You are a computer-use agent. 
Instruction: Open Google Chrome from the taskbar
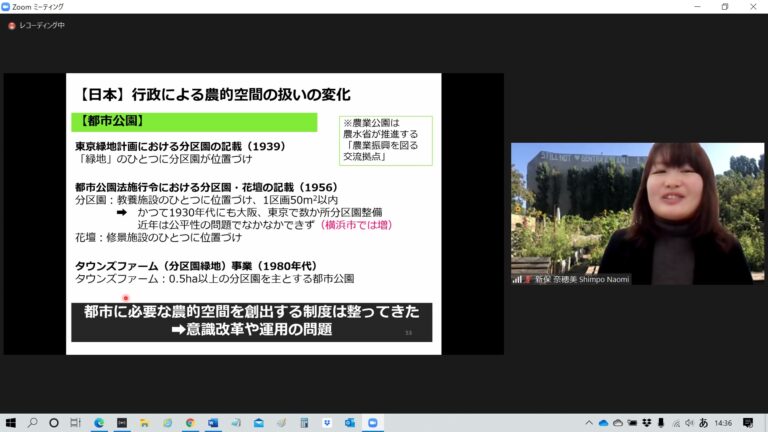tap(190, 423)
